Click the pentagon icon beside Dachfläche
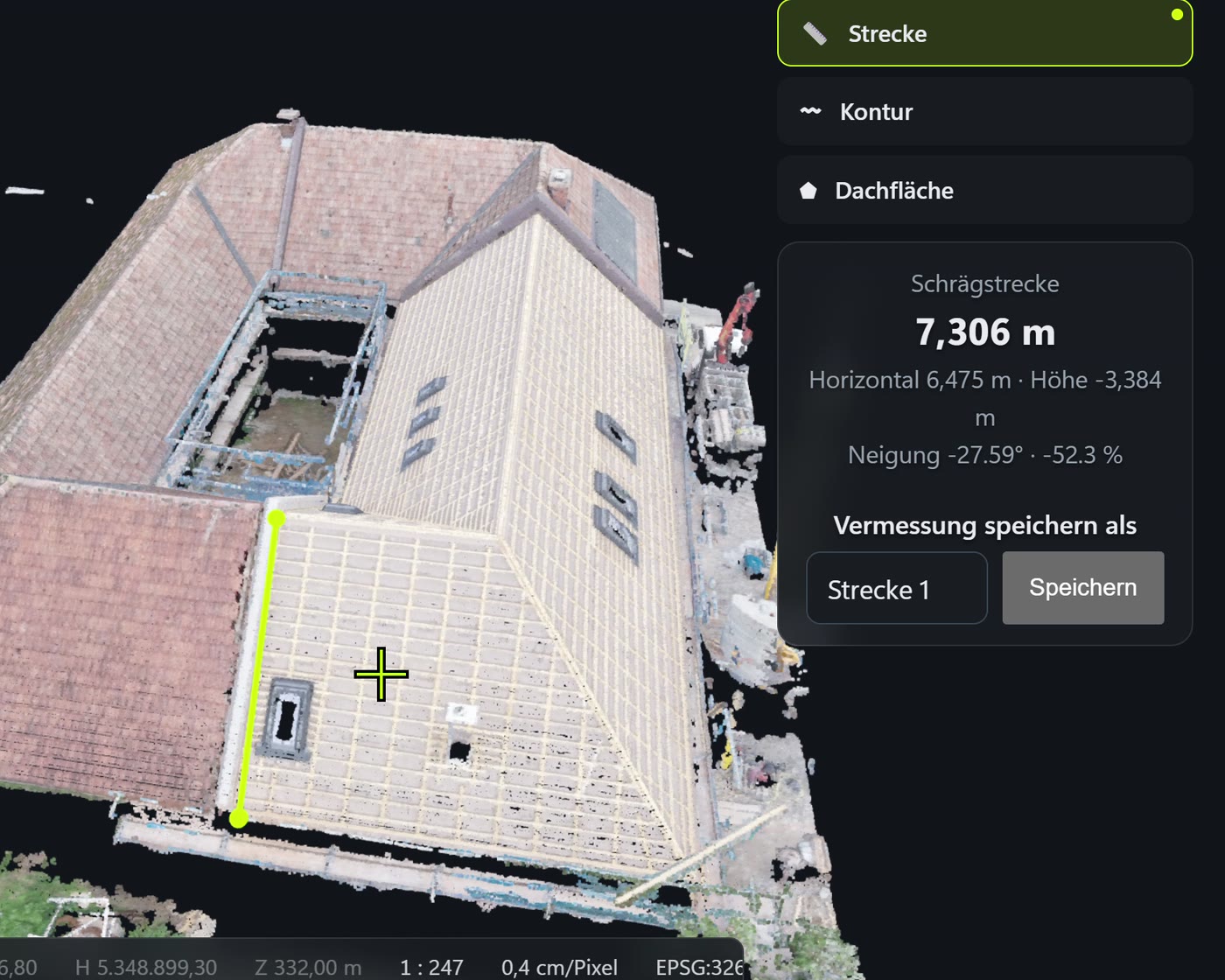Viewport: 1225px width, 980px height. (x=808, y=191)
